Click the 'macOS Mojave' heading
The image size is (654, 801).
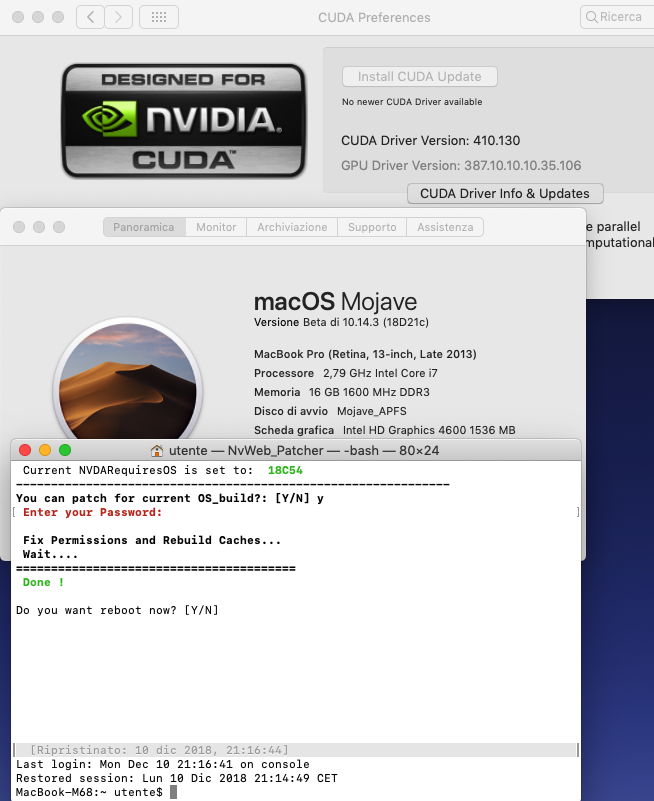[335, 301]
